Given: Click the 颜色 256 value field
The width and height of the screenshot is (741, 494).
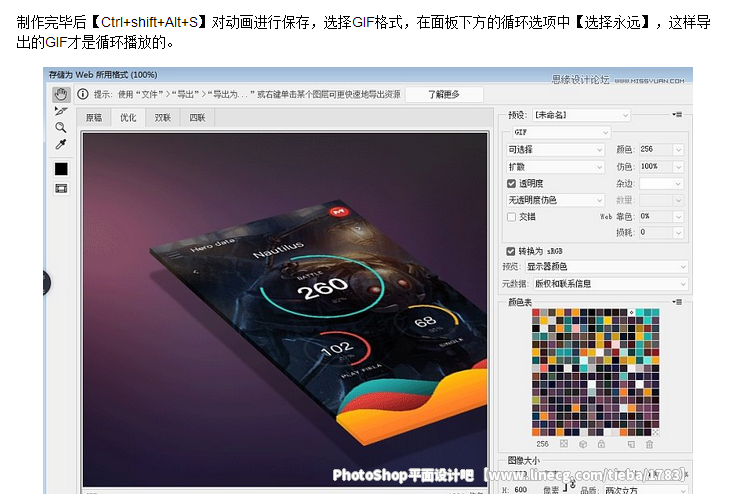Looking at the screenshot, I should (x=656, y=150).
